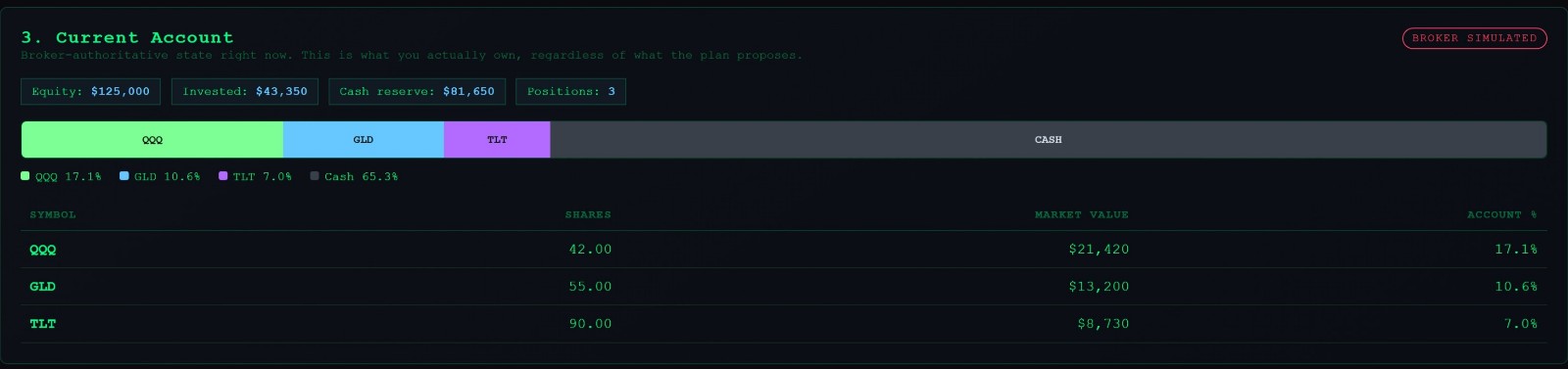Click the Equity $125,000 stat chip
This screenshot has height=369, width=1568.
[x=90, y=91]
